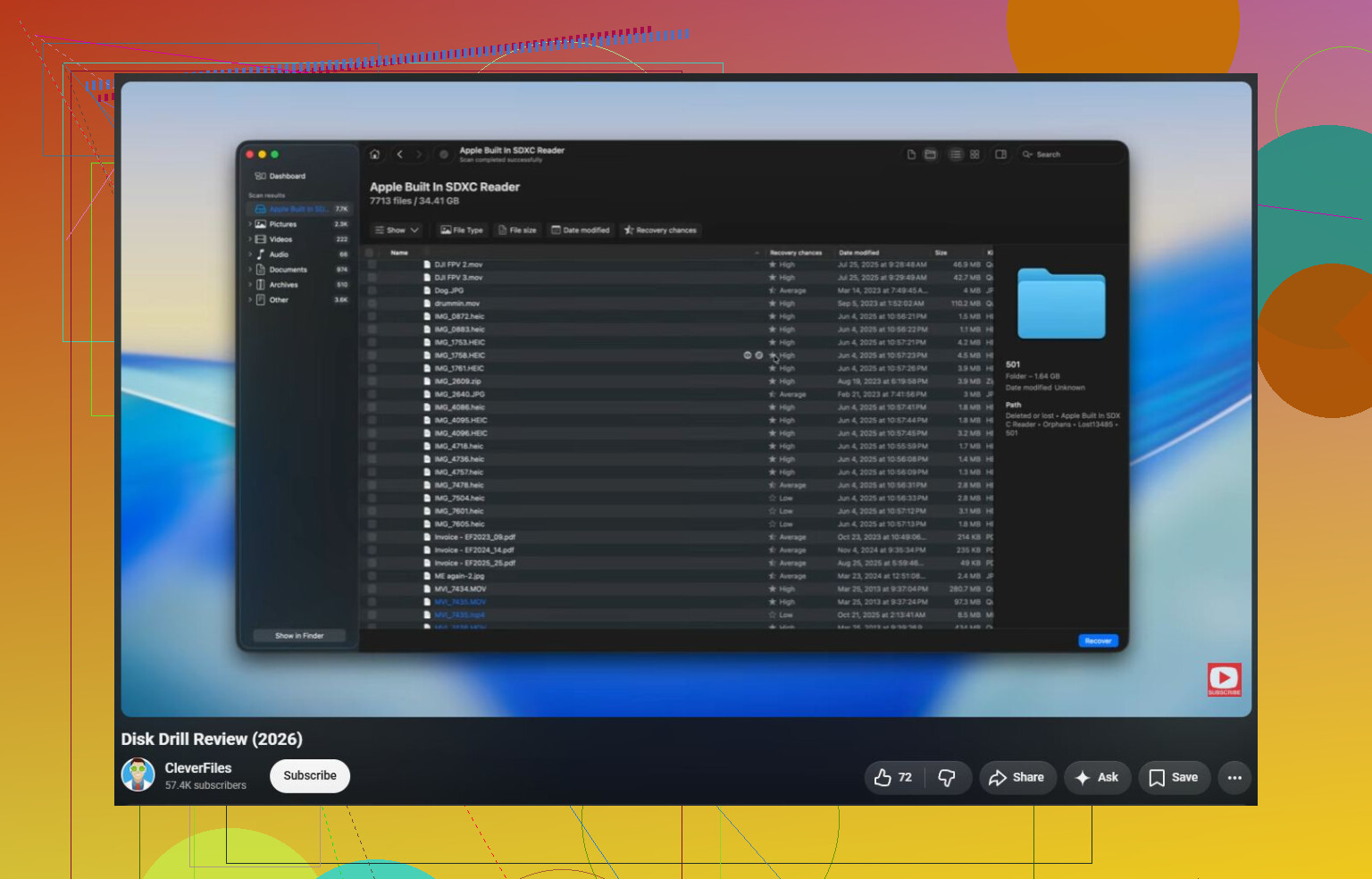Viewport: 1372px width, 879px height.
Task: Sort by the Size column header
Action: [941, 253]
